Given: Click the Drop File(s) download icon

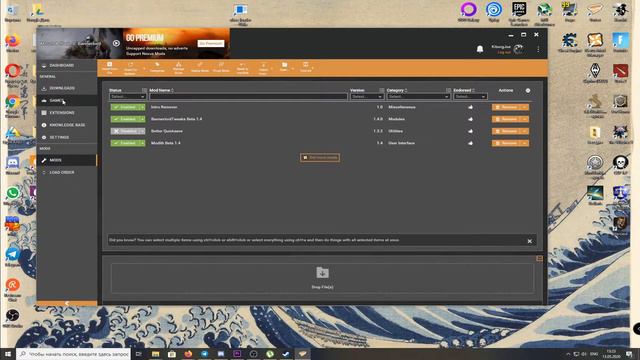Looking at the screenshot, I should (x=322, y=272).
